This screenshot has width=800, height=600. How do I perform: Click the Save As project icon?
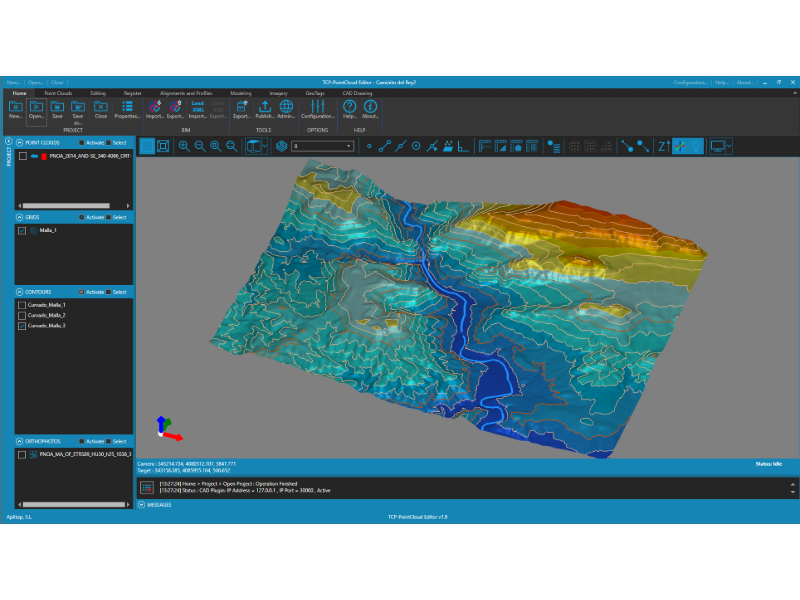click(x=78, y=107)
